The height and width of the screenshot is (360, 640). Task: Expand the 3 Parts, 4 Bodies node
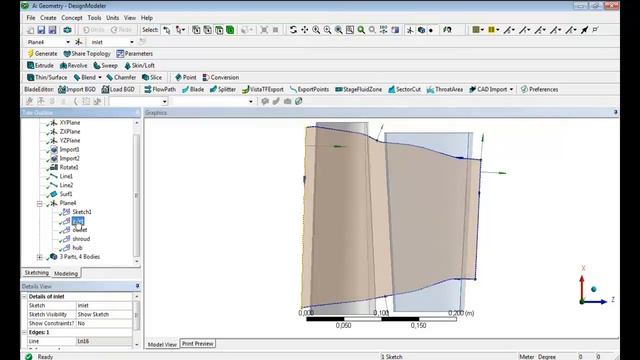click(40, 257)
